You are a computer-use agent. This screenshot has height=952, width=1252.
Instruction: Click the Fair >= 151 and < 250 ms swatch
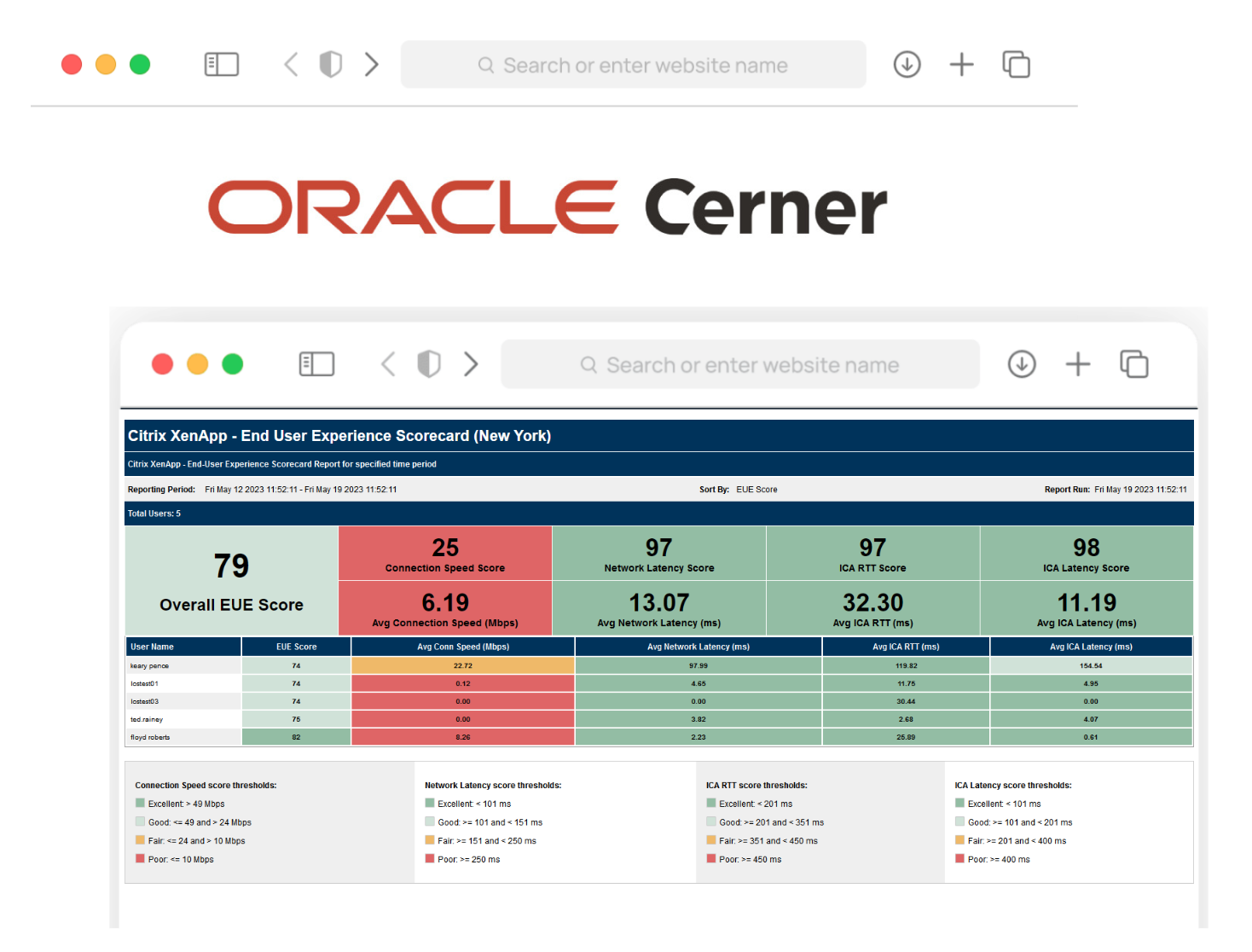pyautogui.click(x=430, y=840)
